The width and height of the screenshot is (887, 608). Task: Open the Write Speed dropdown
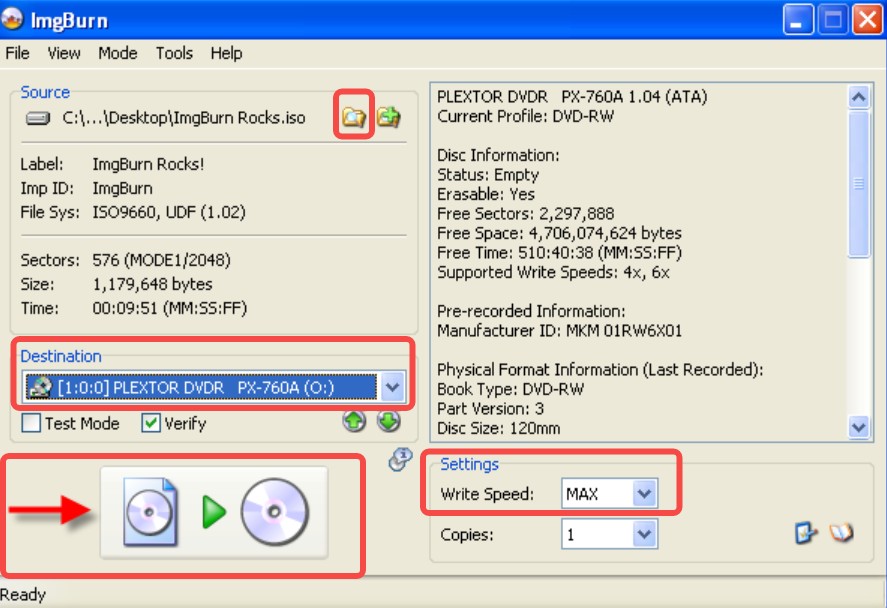click(645, 493)
